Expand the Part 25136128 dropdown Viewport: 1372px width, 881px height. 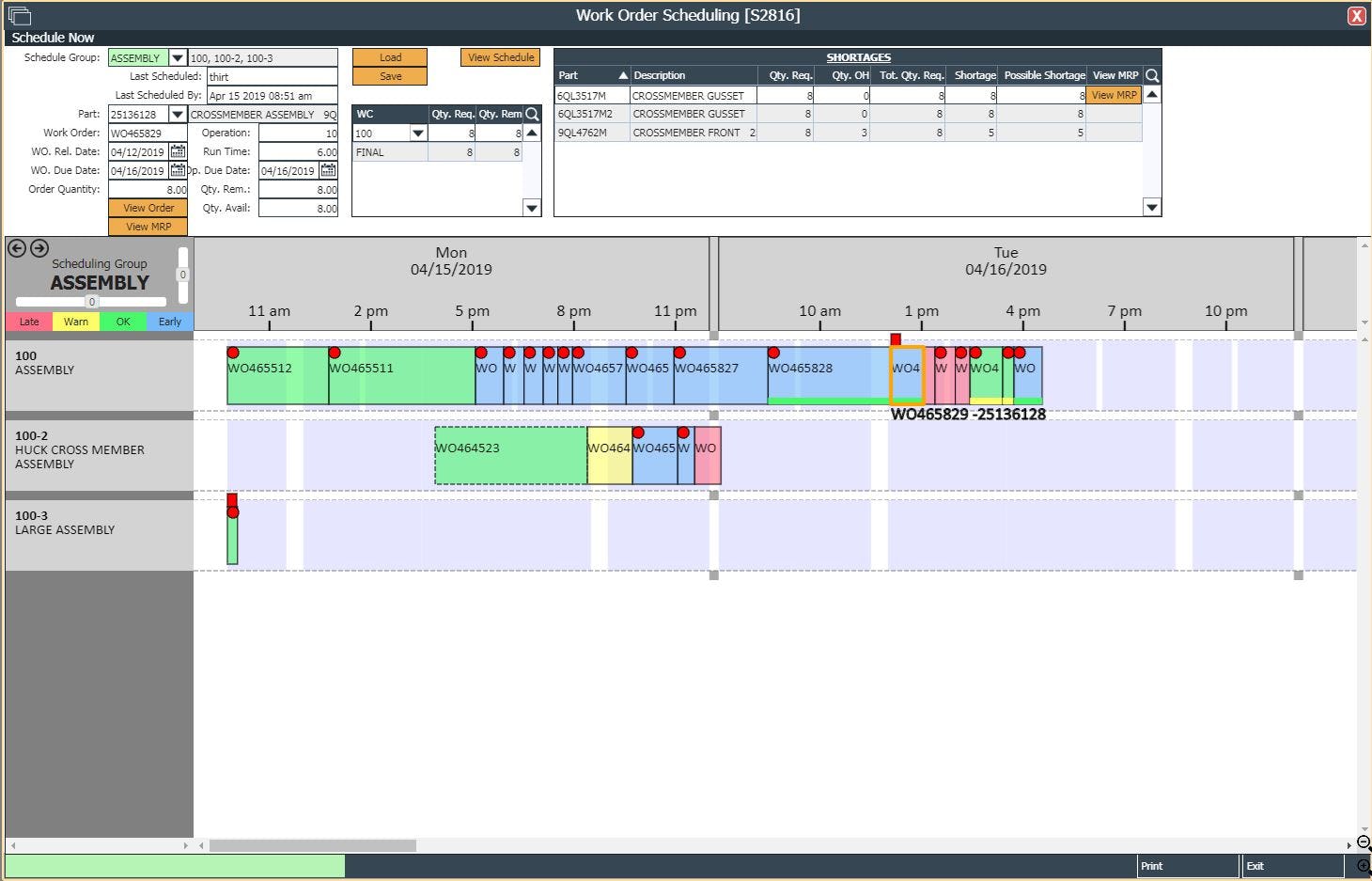point(177,114)
